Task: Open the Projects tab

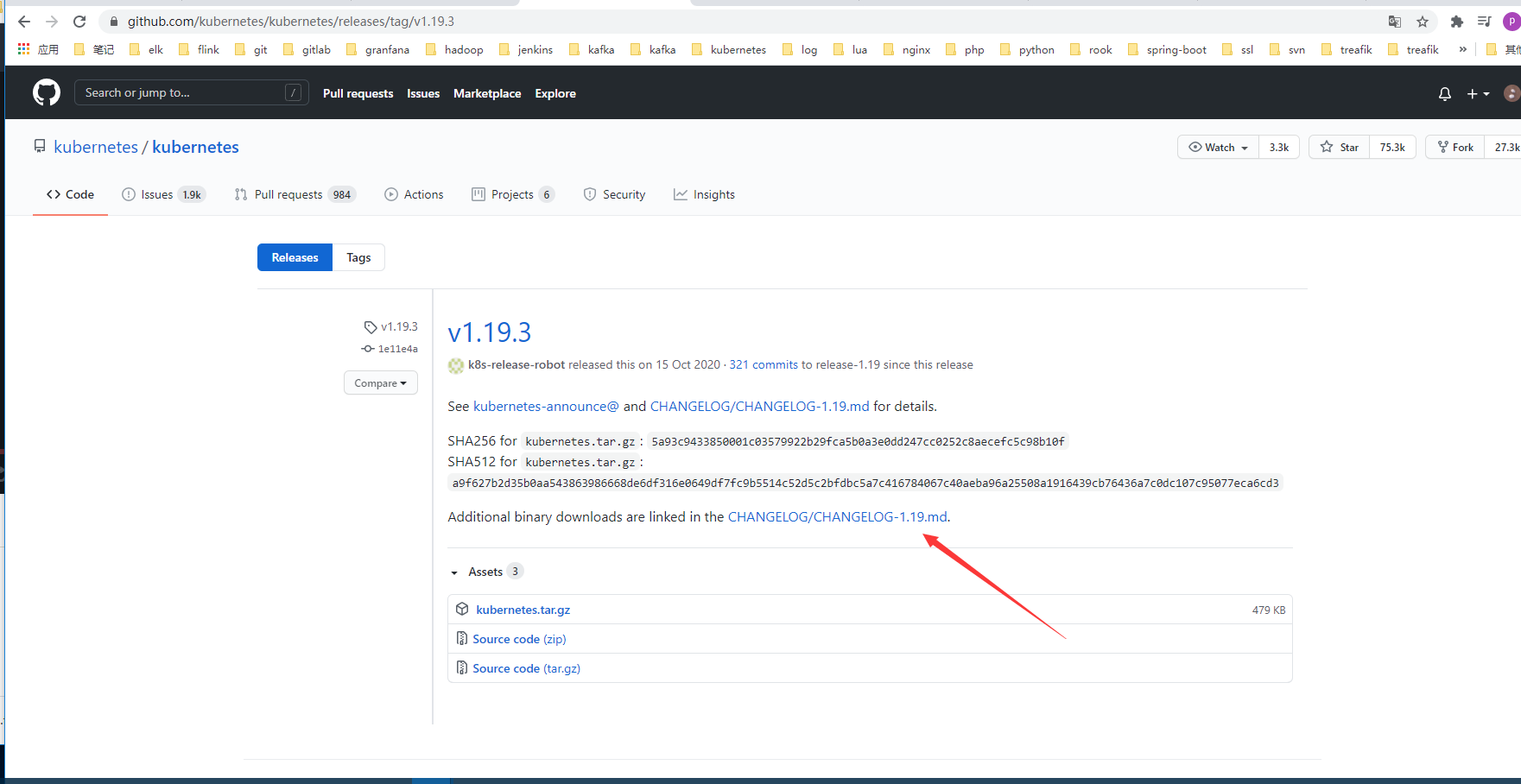Action: coord(512,194)
